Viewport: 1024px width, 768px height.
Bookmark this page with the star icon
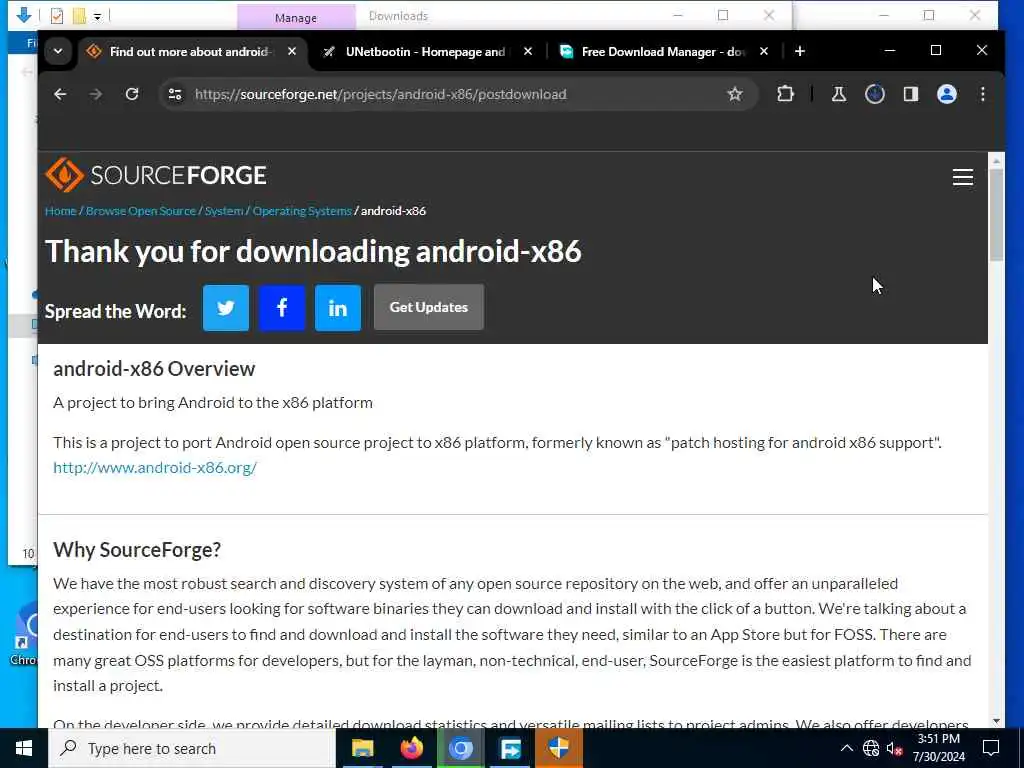[x=735, y=95]
